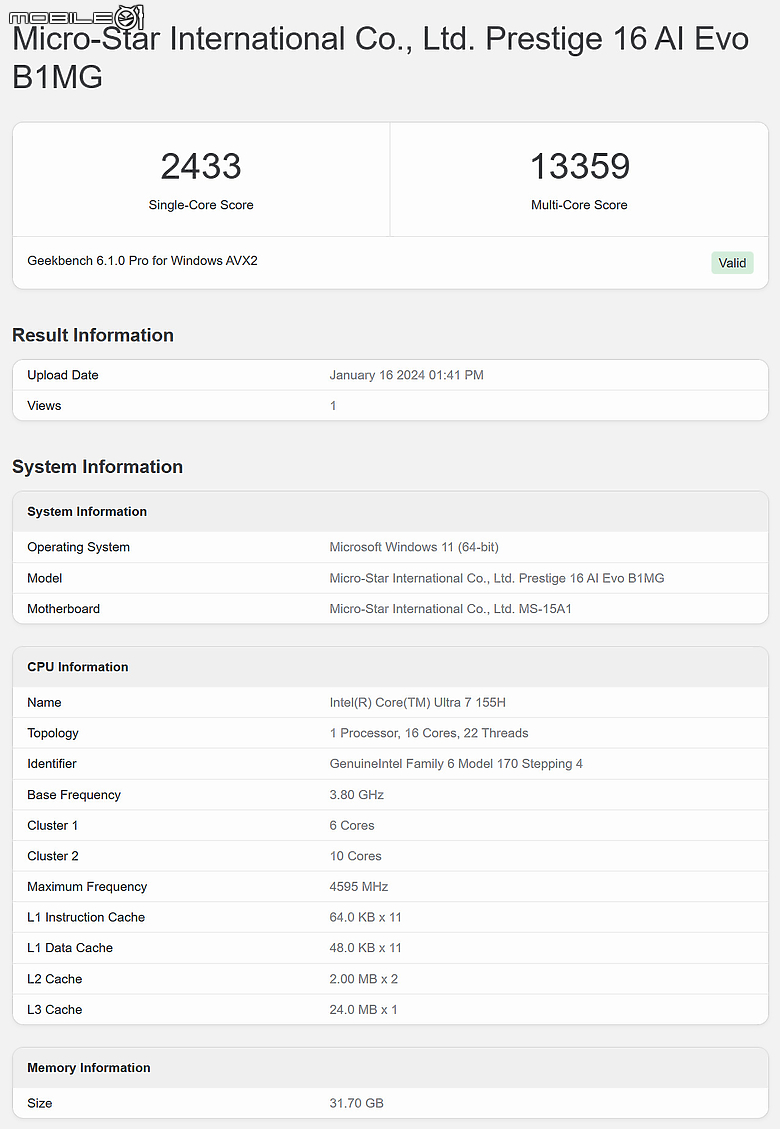Click the Mobile01 watermark logo

pos(76,16)
